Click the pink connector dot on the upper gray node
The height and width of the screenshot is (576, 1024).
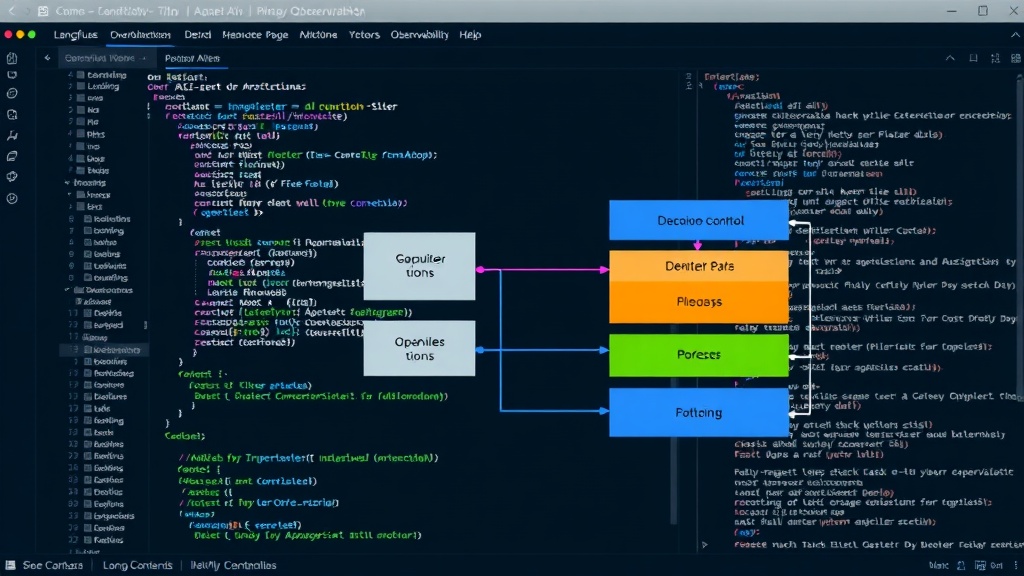pyautogui.click(x=480, y=269)
